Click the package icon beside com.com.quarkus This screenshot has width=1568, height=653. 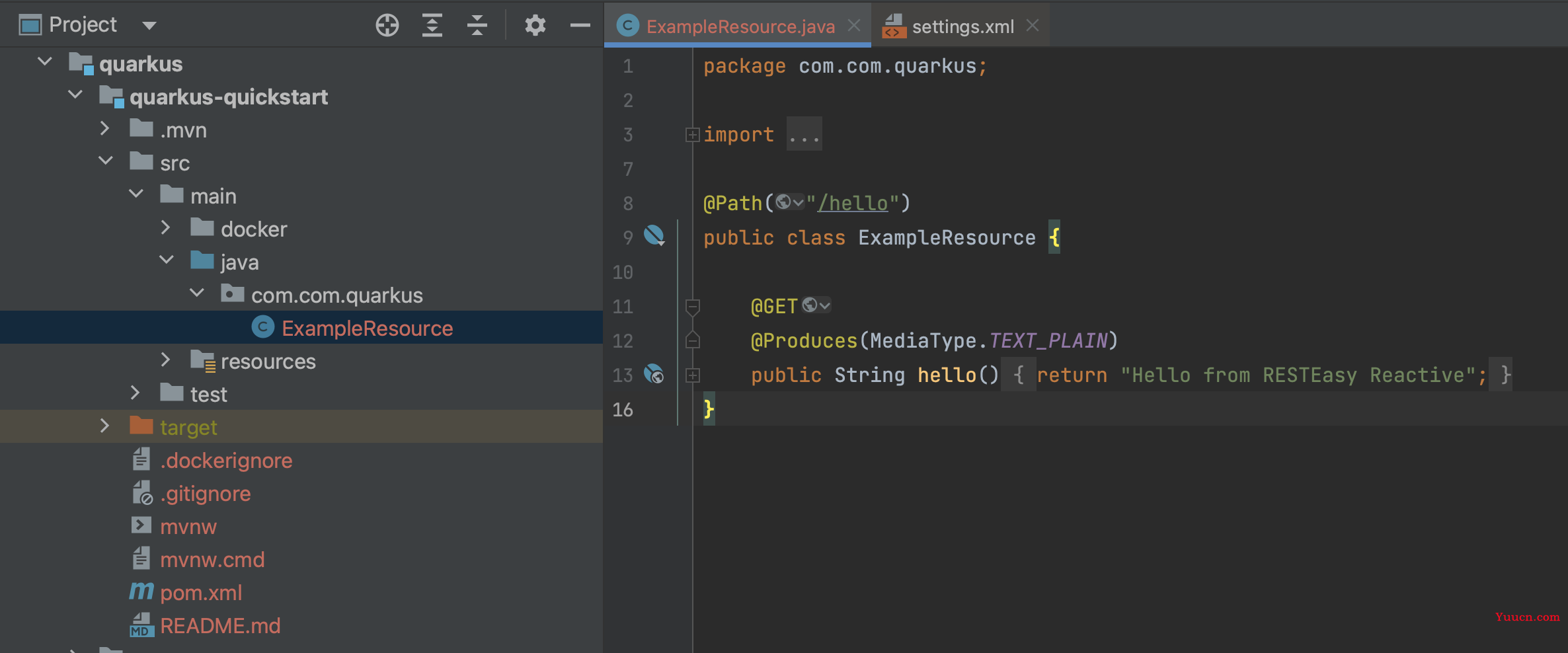pyautogui.click(x=232, y=293)
